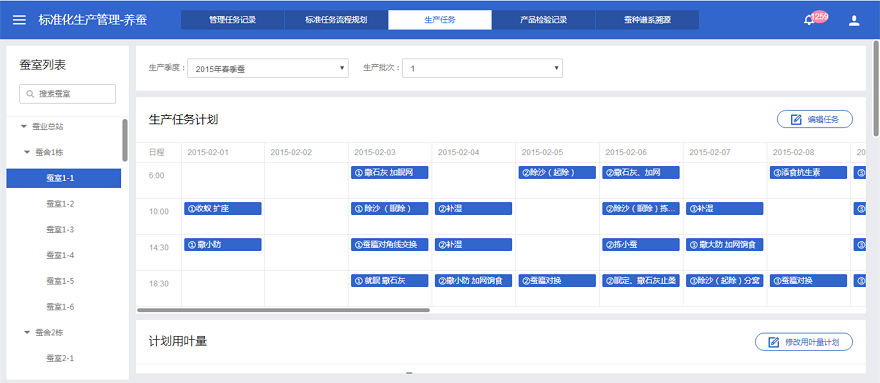
Task: Click the 搜索蚕室 search field
Action: pos(67,94)
